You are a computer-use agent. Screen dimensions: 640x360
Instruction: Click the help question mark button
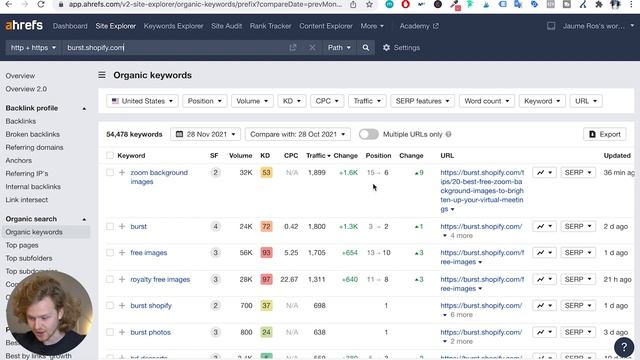[x=624, y=347]
